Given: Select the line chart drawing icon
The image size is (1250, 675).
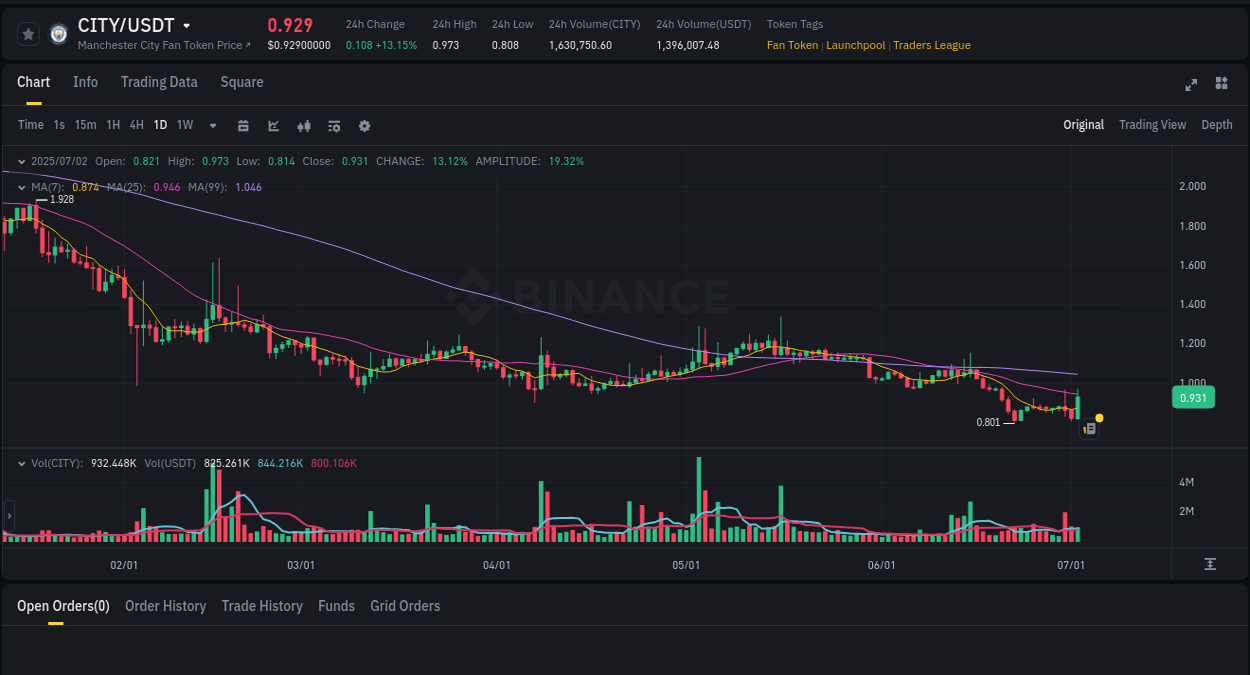Looking at the screenshot, I should click(x=273, y=125).
